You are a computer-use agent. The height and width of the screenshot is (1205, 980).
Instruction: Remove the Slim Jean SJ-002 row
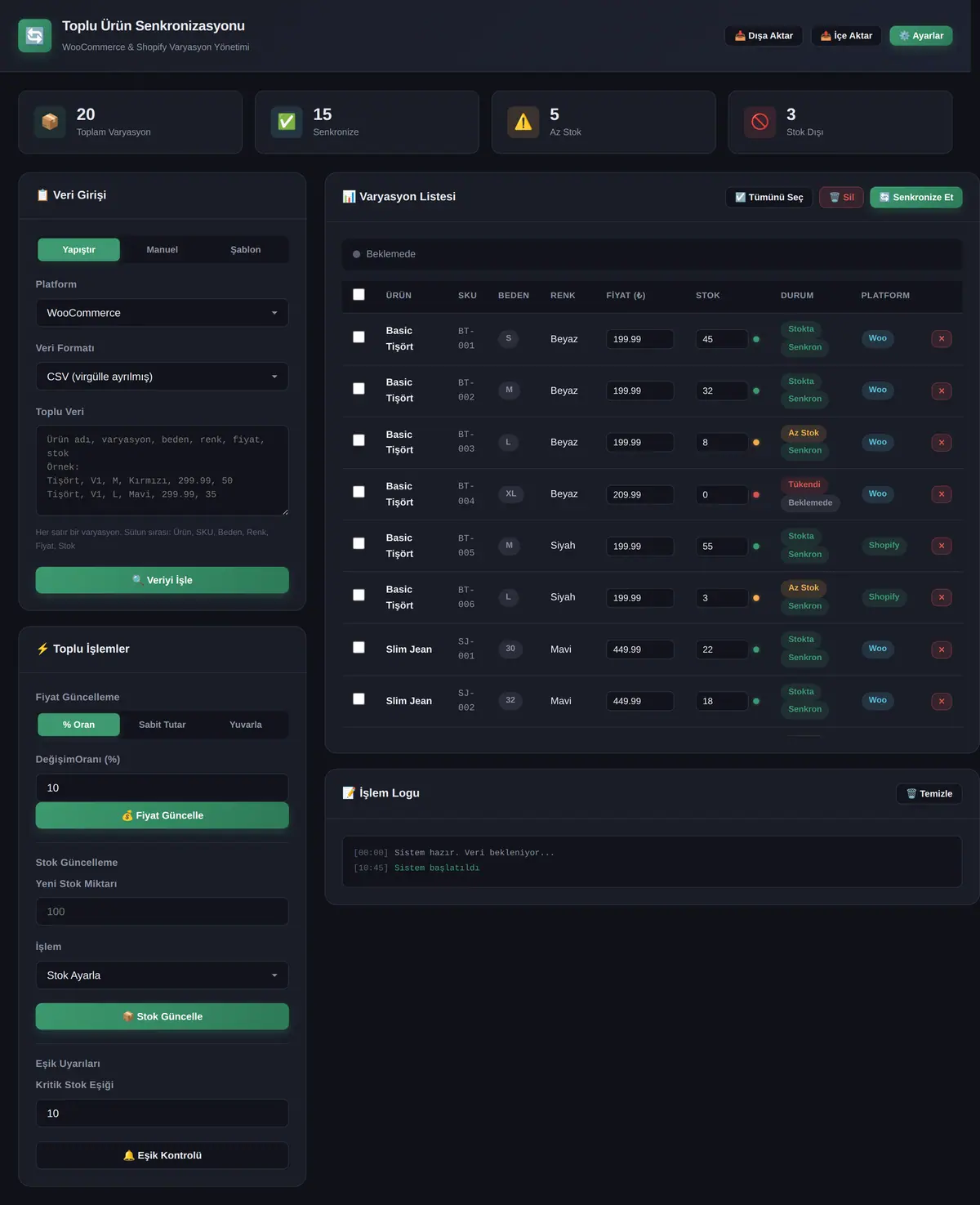(x=942, y=701)
